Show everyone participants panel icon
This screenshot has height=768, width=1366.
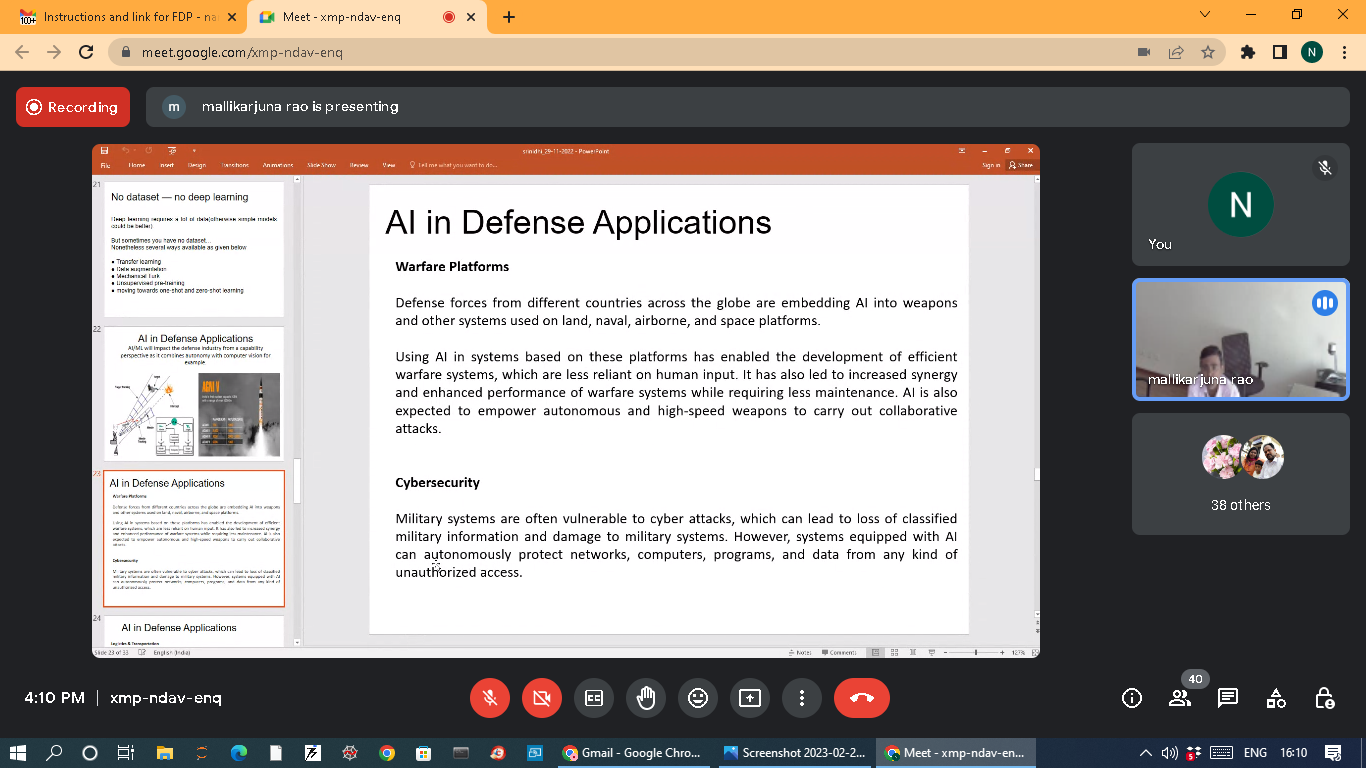coord(1180,698)
